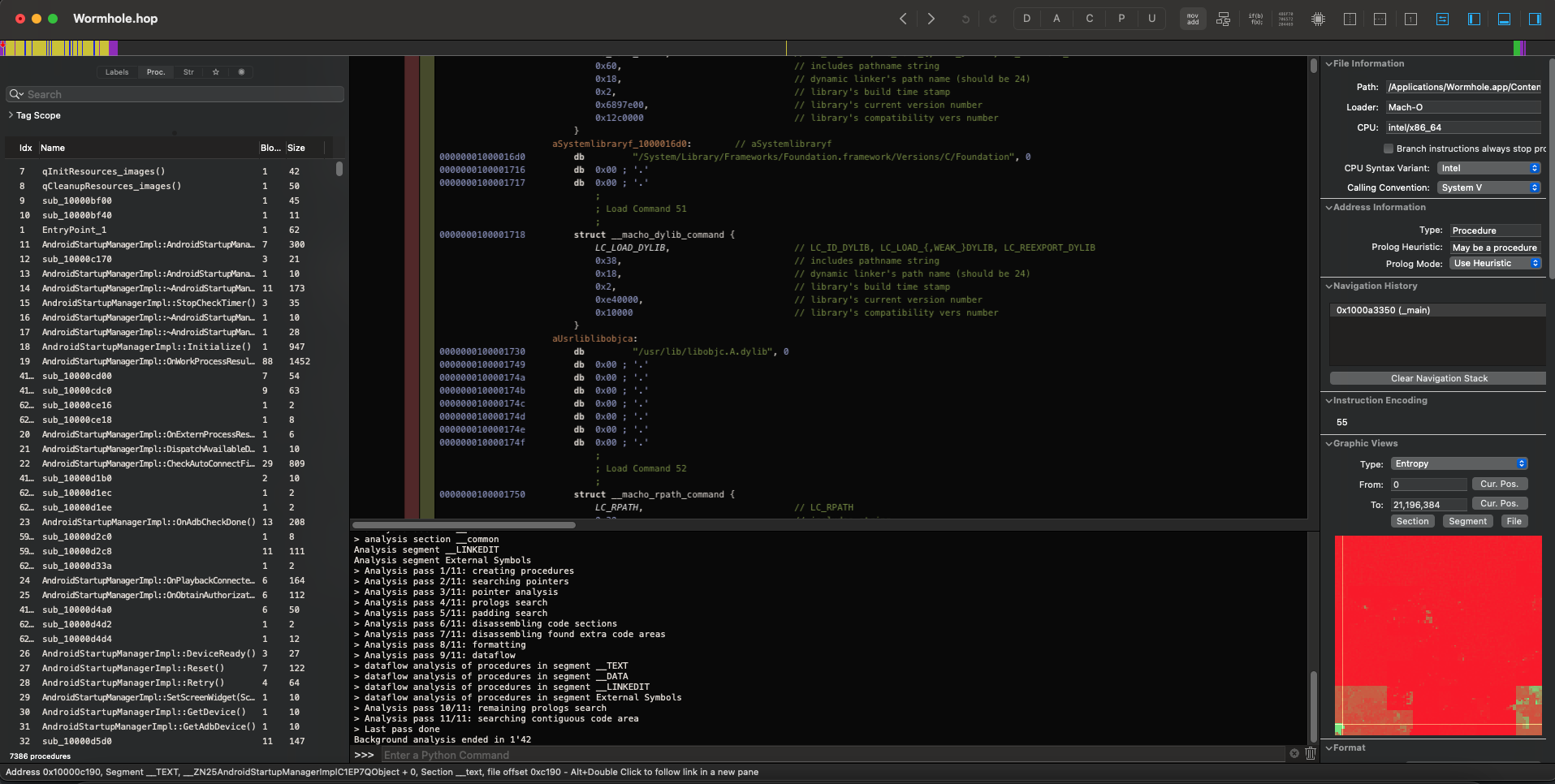This screenshot has height=784, width=1555.
Task: Click the disassembly horizontal scrollbar
Action: pyautogui.click(x=464, y=525)
